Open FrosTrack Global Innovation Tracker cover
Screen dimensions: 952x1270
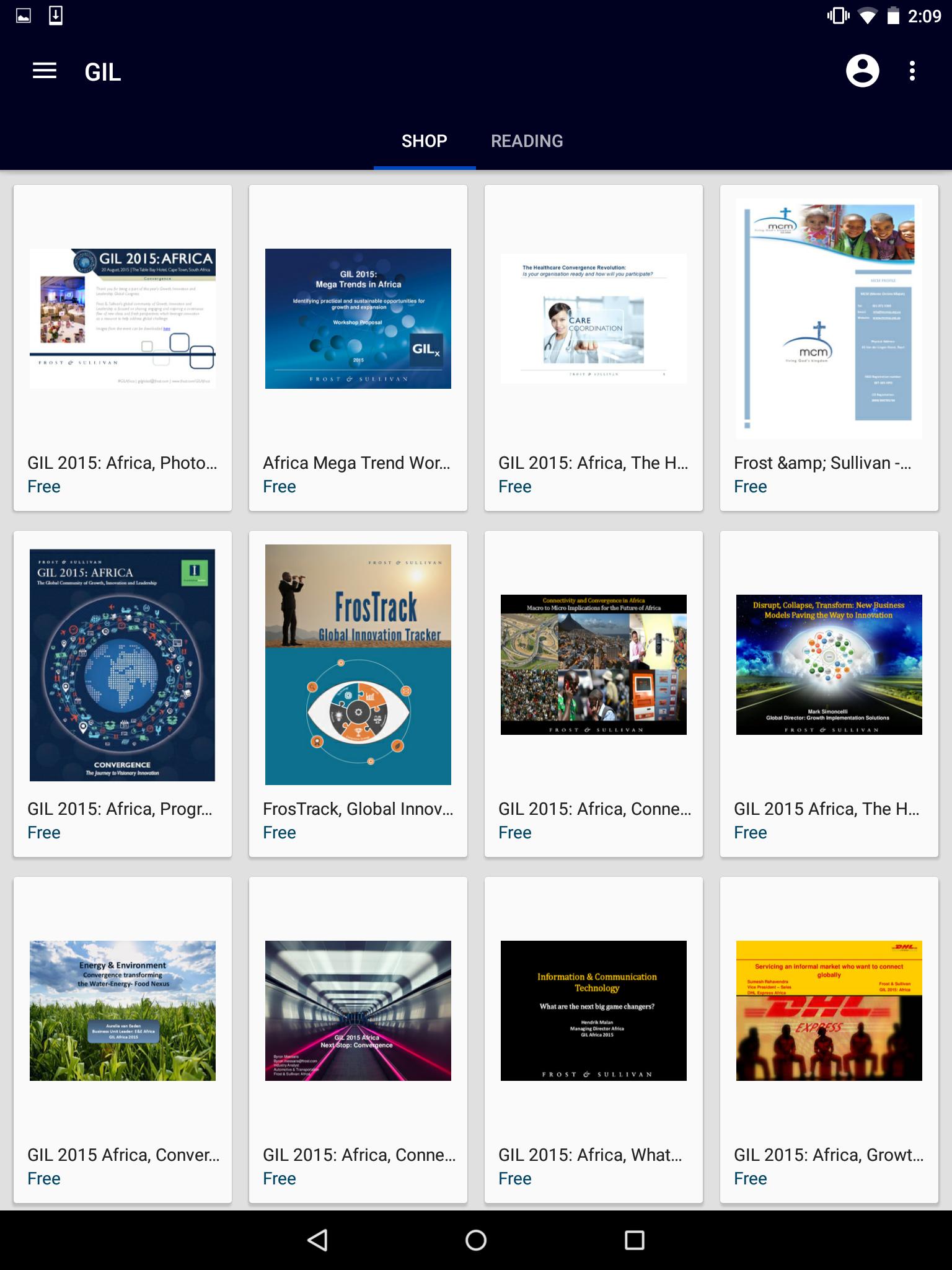coord(358,665)
